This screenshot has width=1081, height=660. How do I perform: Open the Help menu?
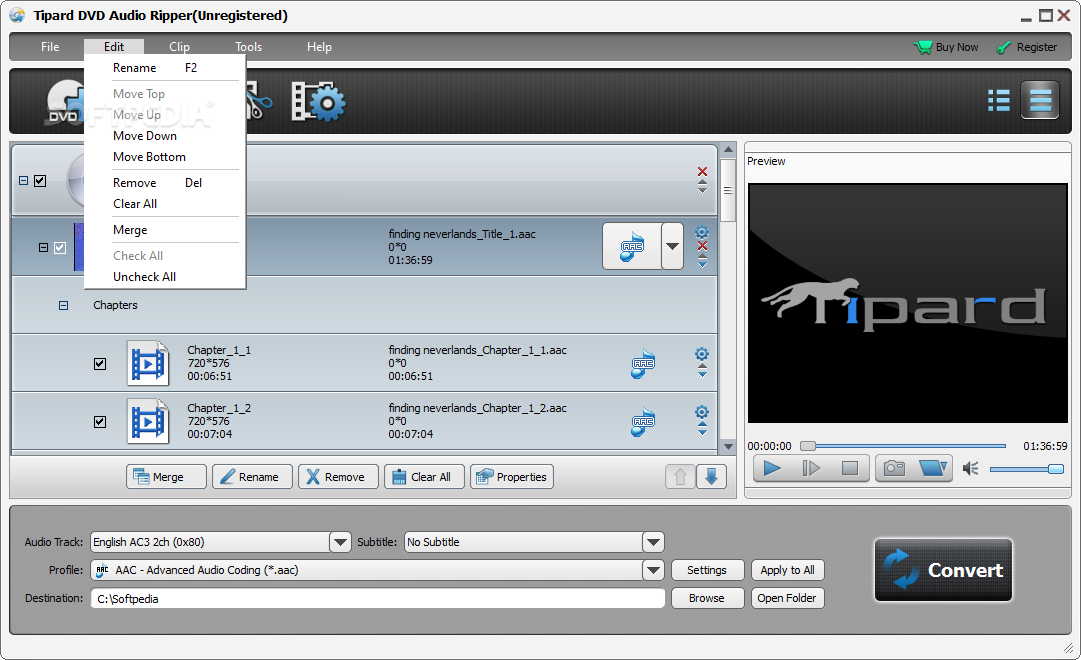coord(319,47)
